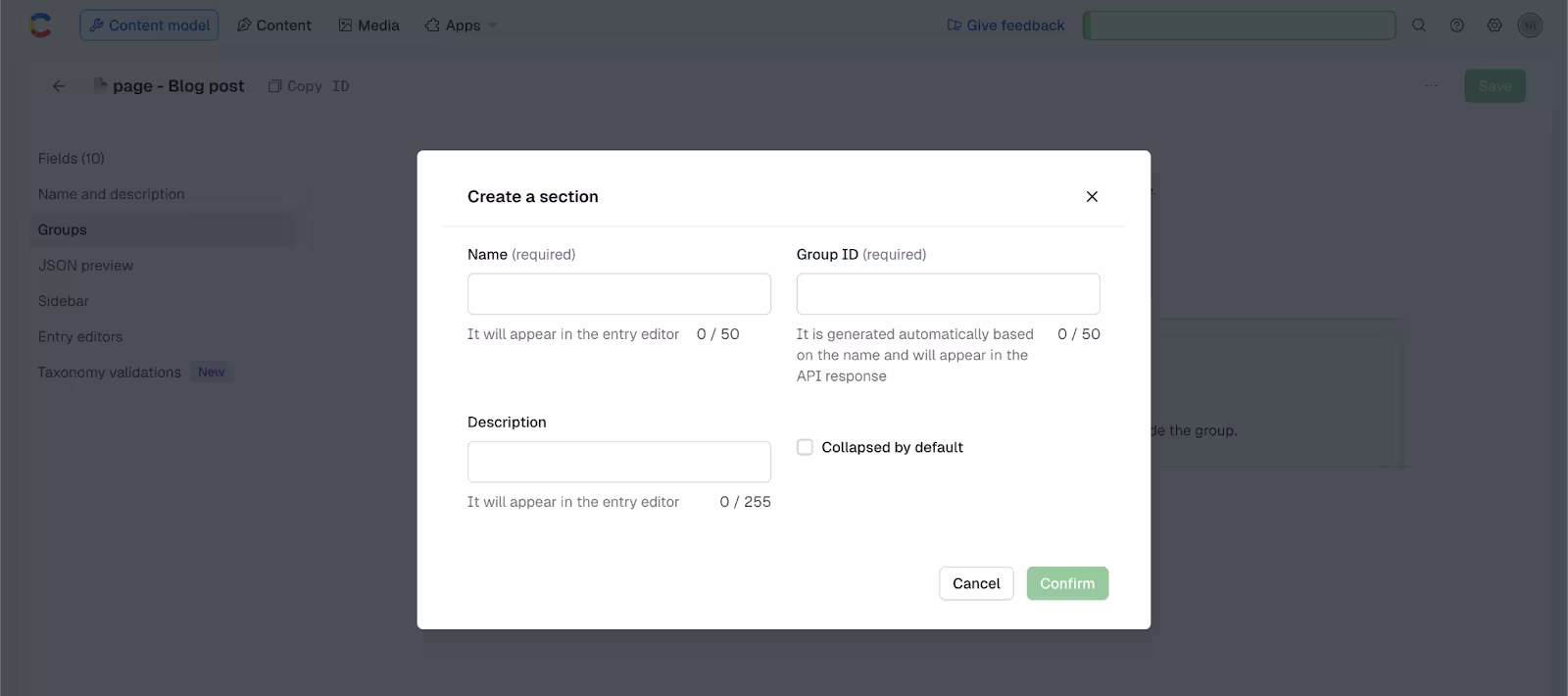Click the page - Blog post title
Viewport: 1568px width, 696px height.
tap(178, 86)
